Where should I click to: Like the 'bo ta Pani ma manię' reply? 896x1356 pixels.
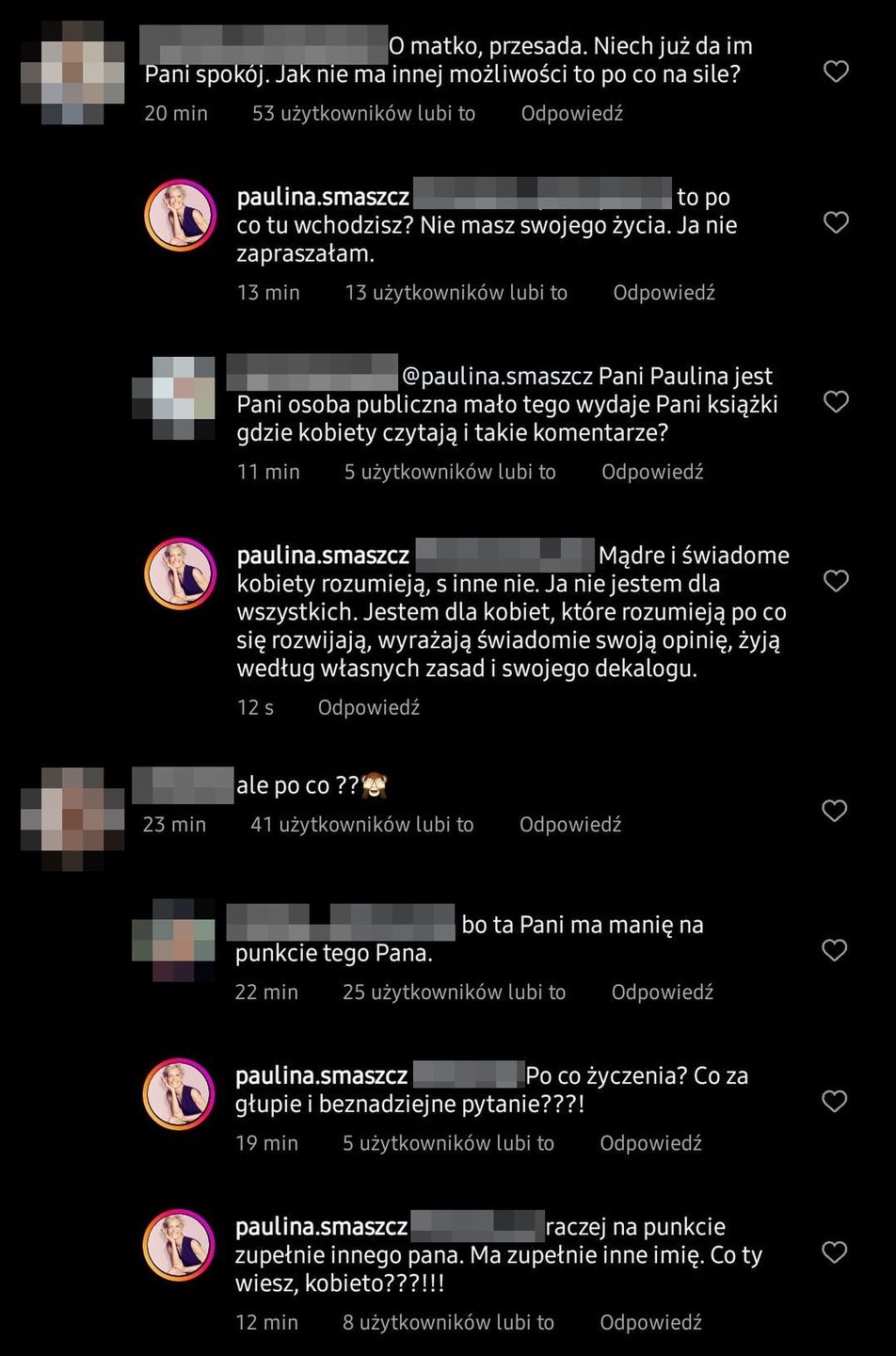pos(834,950)
